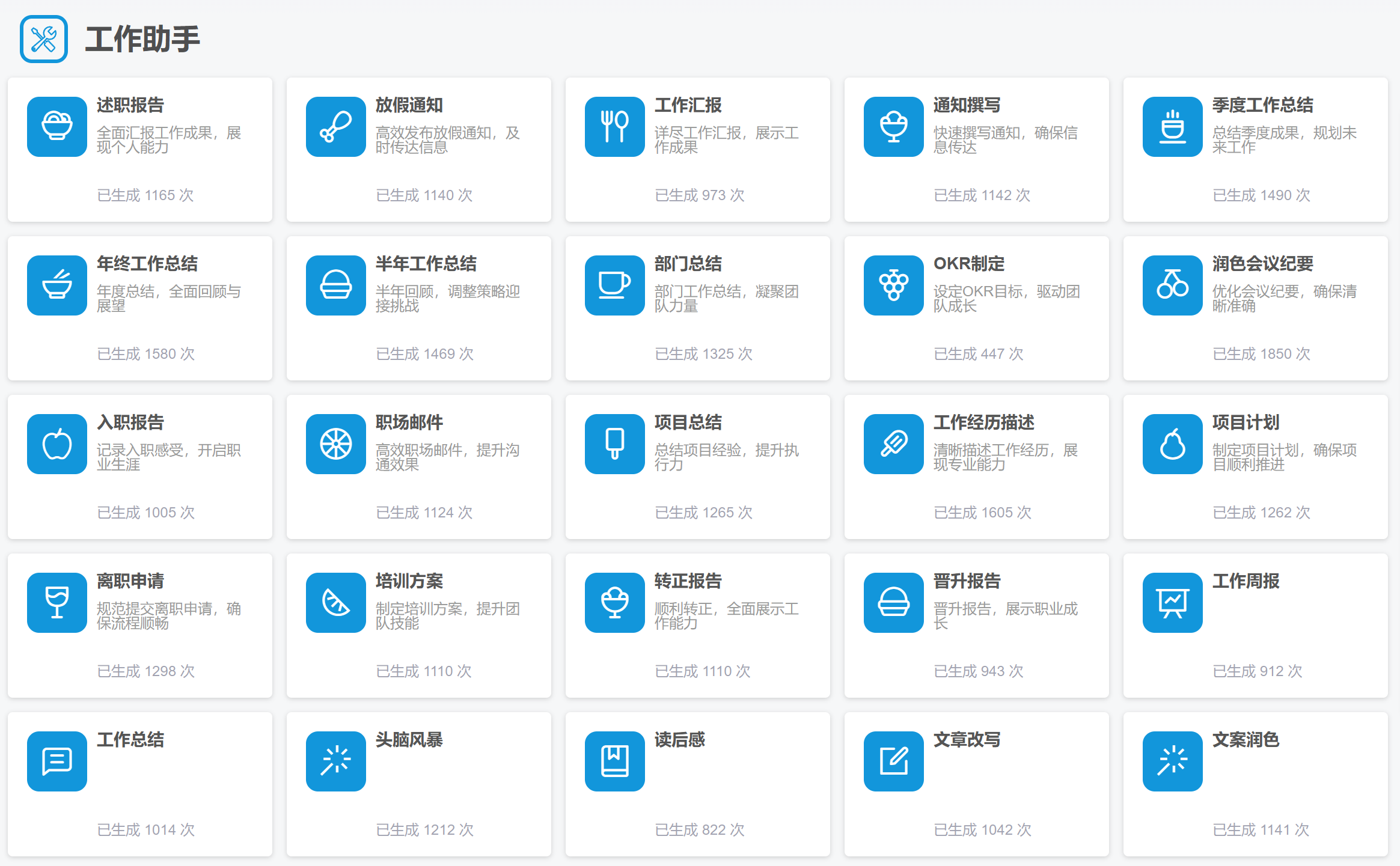The height and width of the screenshot is (866, 1400).
Task: Open the 工作经历描述 title
Action: (x=983, y=422)
